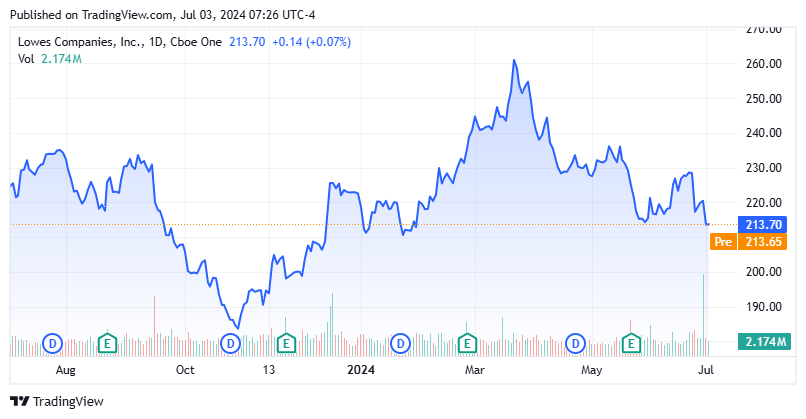Click the first dividend marker before Aug
Screen dimensions: 806x419
tap(53, 343)
